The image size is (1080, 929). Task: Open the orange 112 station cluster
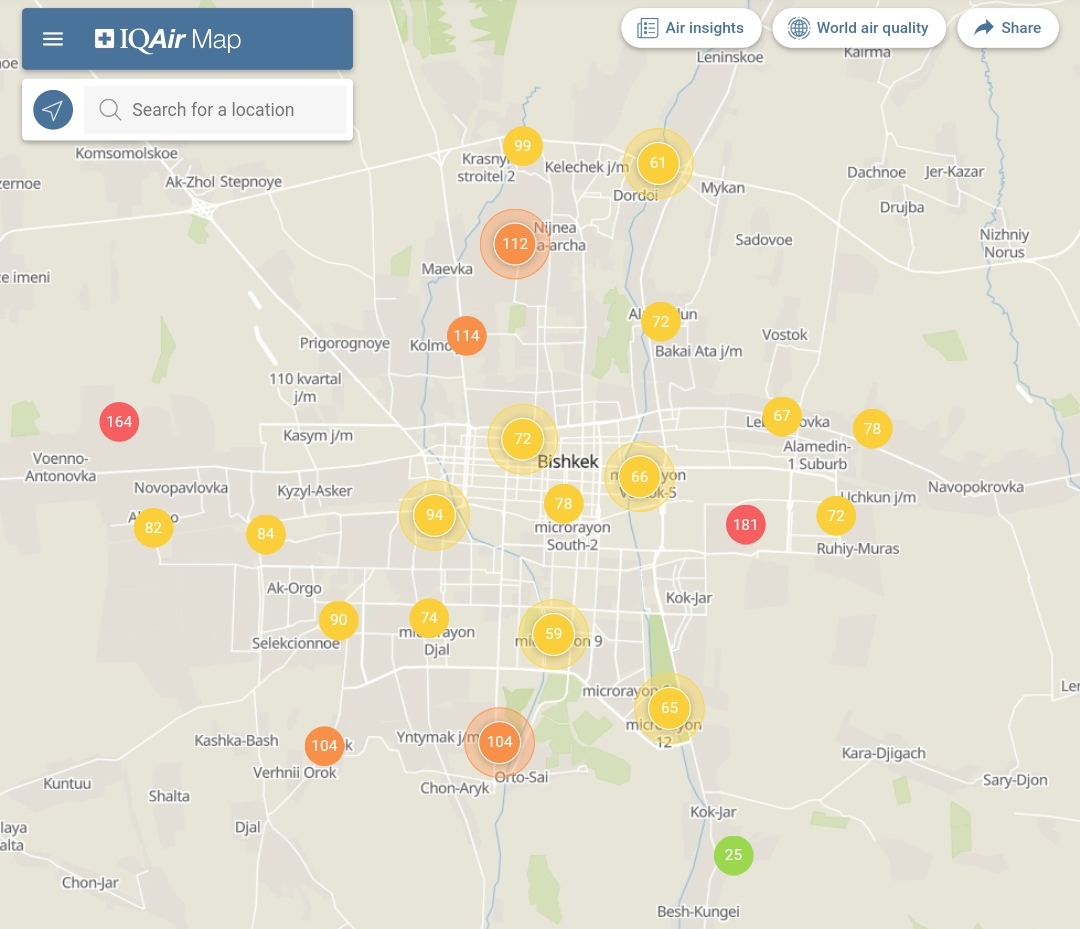tap(515, 244)
